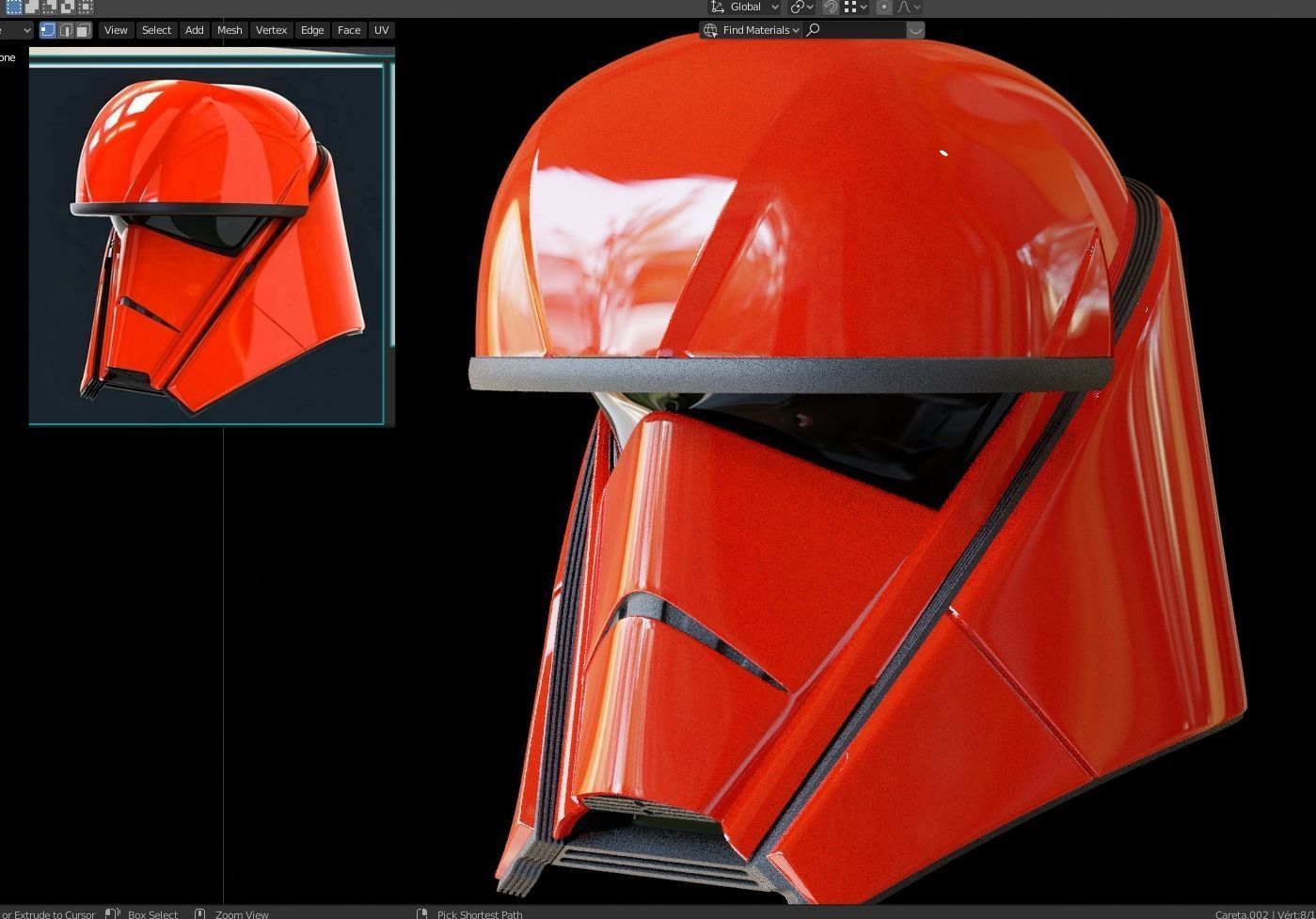The height and width of the screenshot is (919, 1316).
Task: Click the magnifier search icon
Action: (x=814, y=30)
